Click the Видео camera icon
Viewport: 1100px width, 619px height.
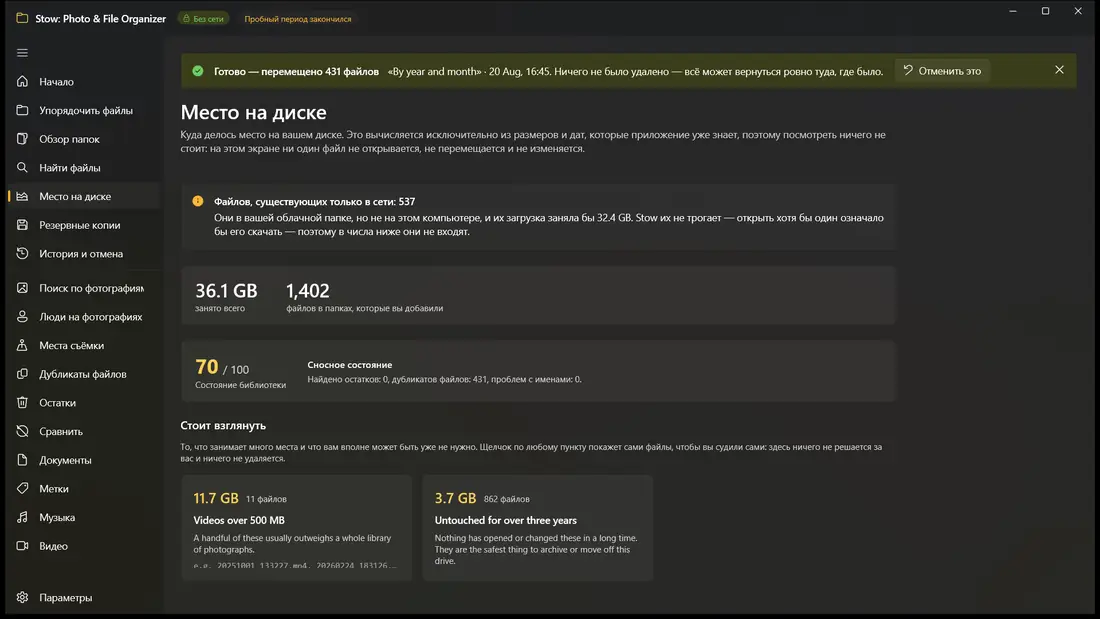click(22, 546)
